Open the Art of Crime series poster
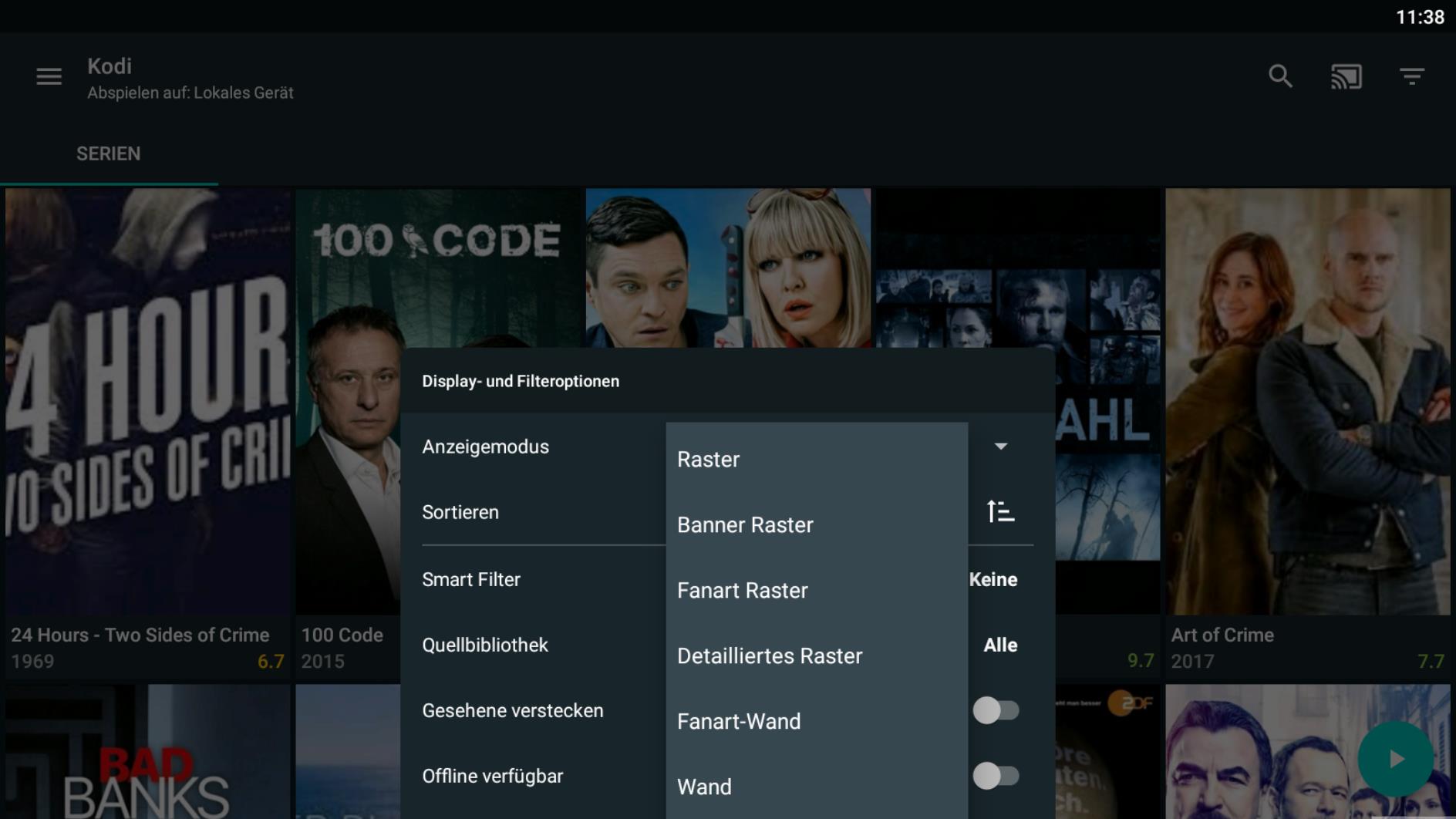This screenshot has width=1456, height=819. [x=1308, y=401]
